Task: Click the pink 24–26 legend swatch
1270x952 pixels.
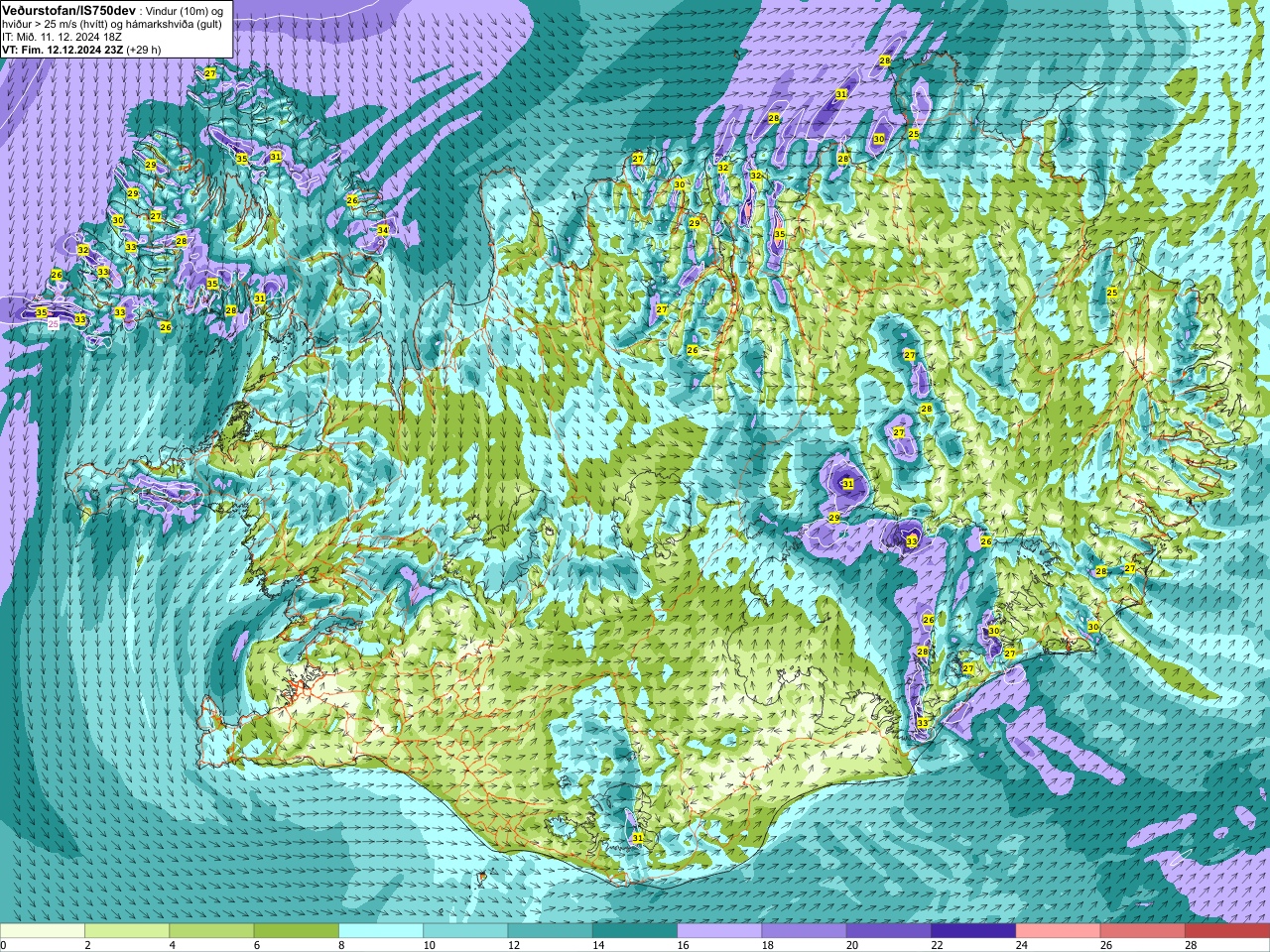Action: pos(1058,931)
